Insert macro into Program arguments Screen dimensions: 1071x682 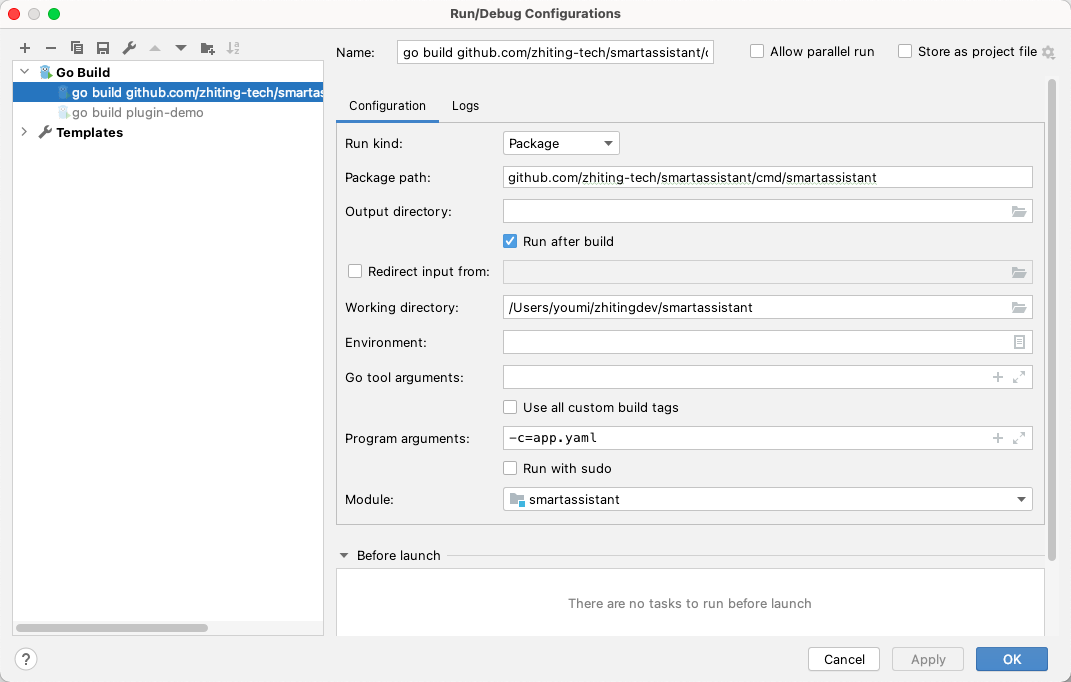(x=998, y=438)
